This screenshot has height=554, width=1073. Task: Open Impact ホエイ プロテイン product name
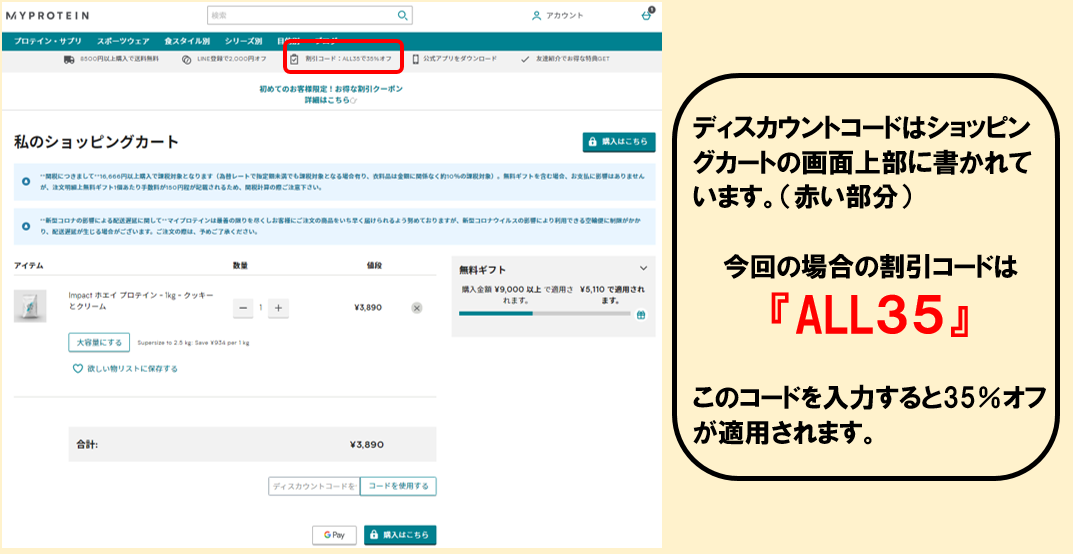click(141, 301)
